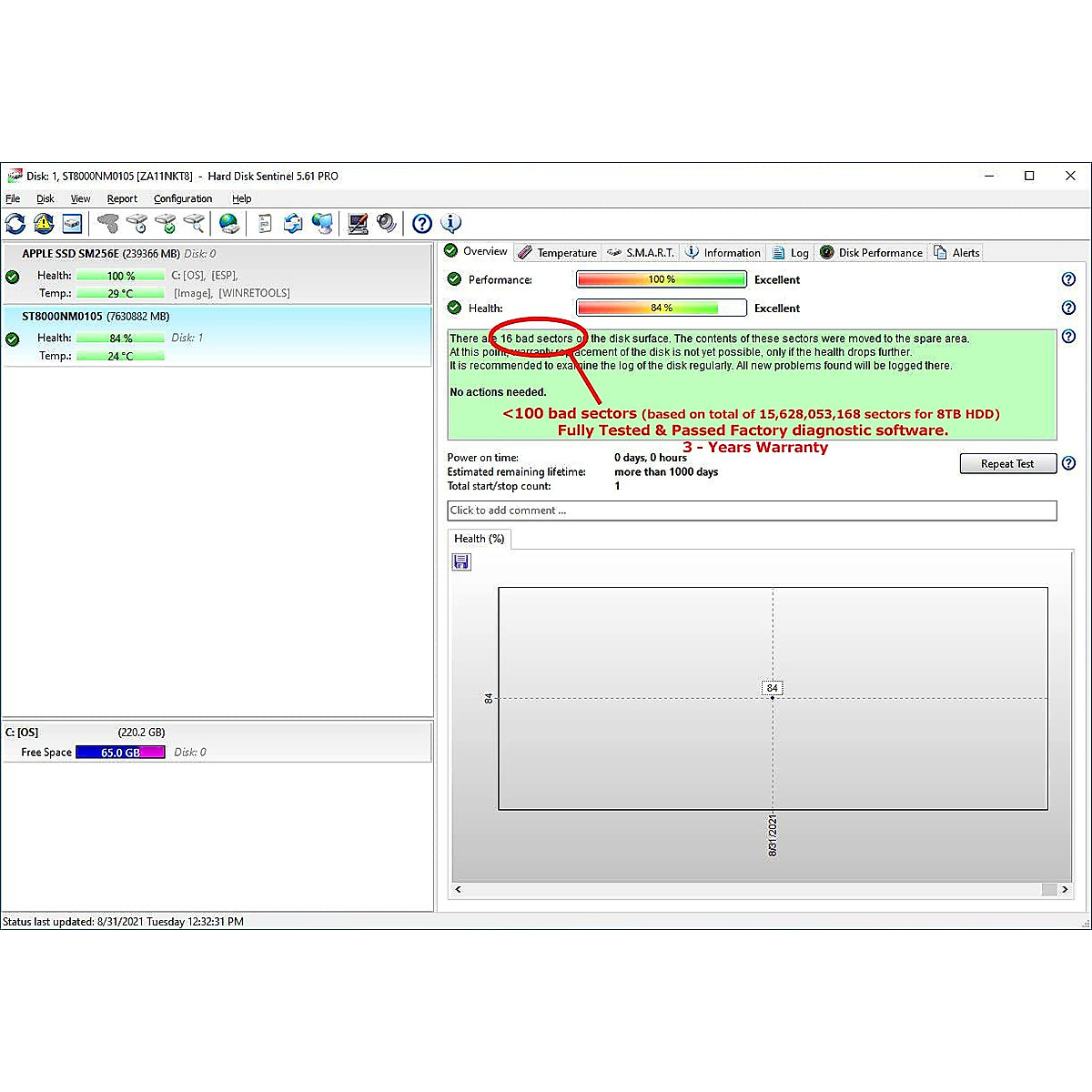
Task: Open the Configuration menu
Action: tap(182, 198)
